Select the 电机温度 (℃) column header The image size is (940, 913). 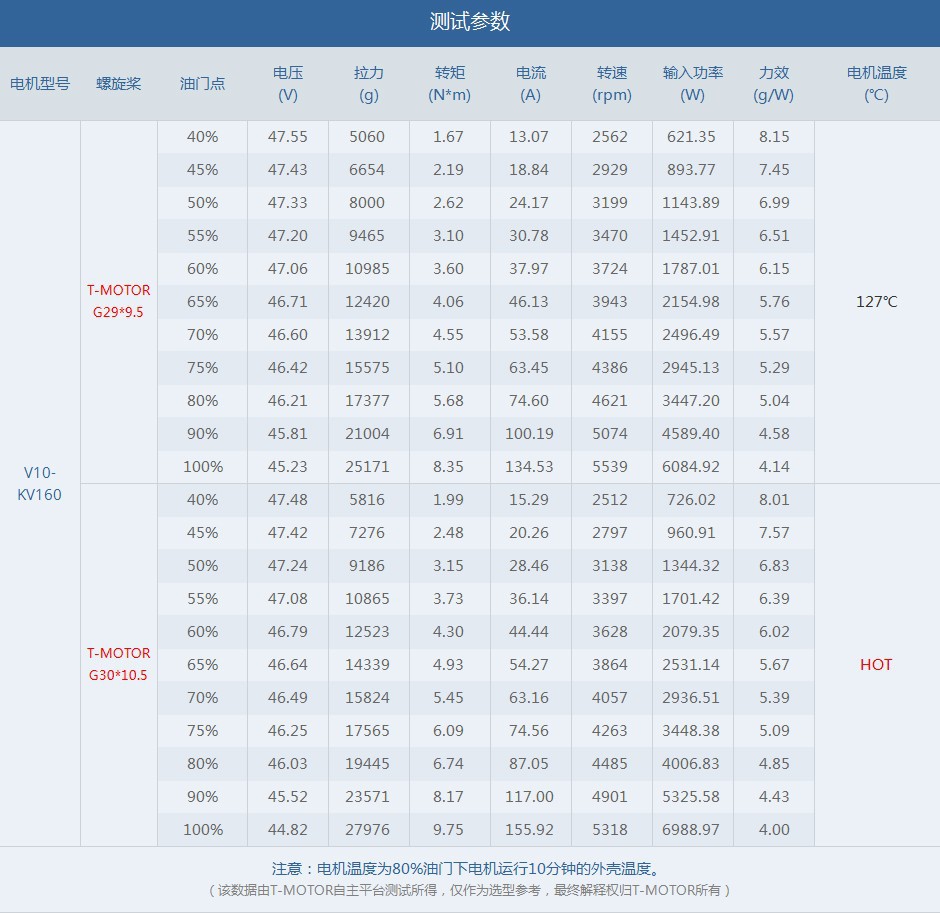click(876, 83)
